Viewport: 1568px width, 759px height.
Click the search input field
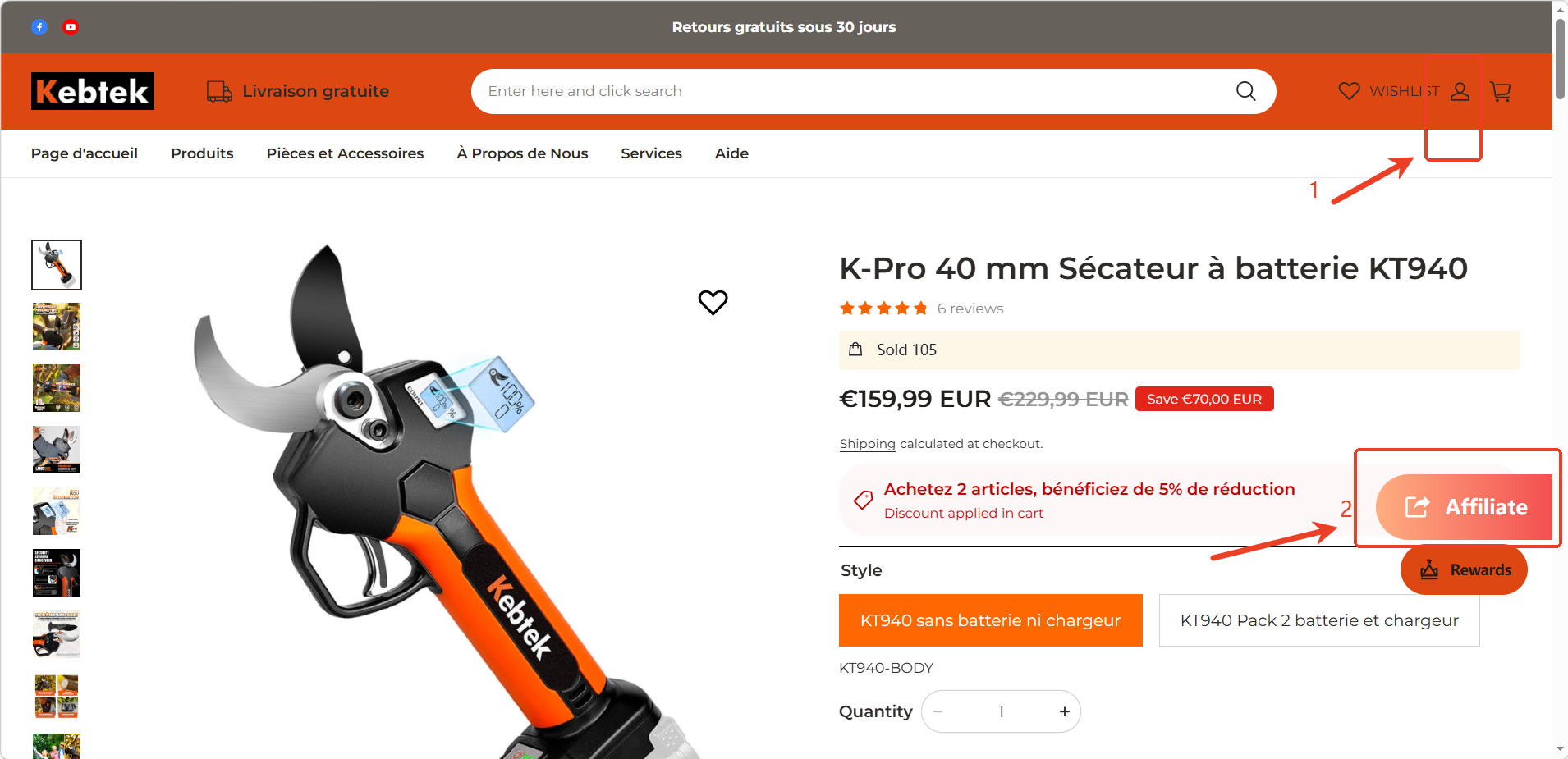coord(854,91)
